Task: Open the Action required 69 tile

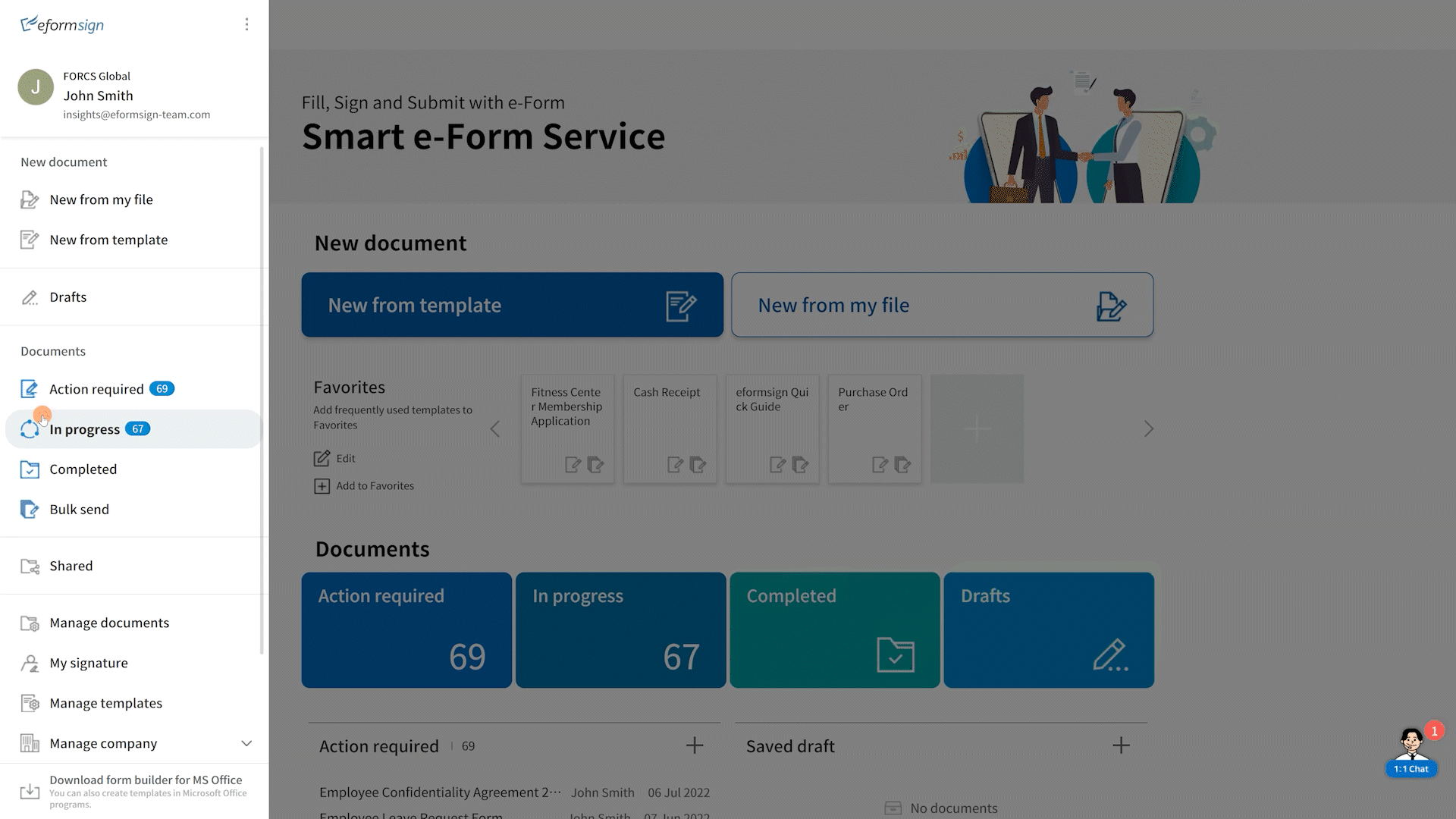Action: pos(406,630)
